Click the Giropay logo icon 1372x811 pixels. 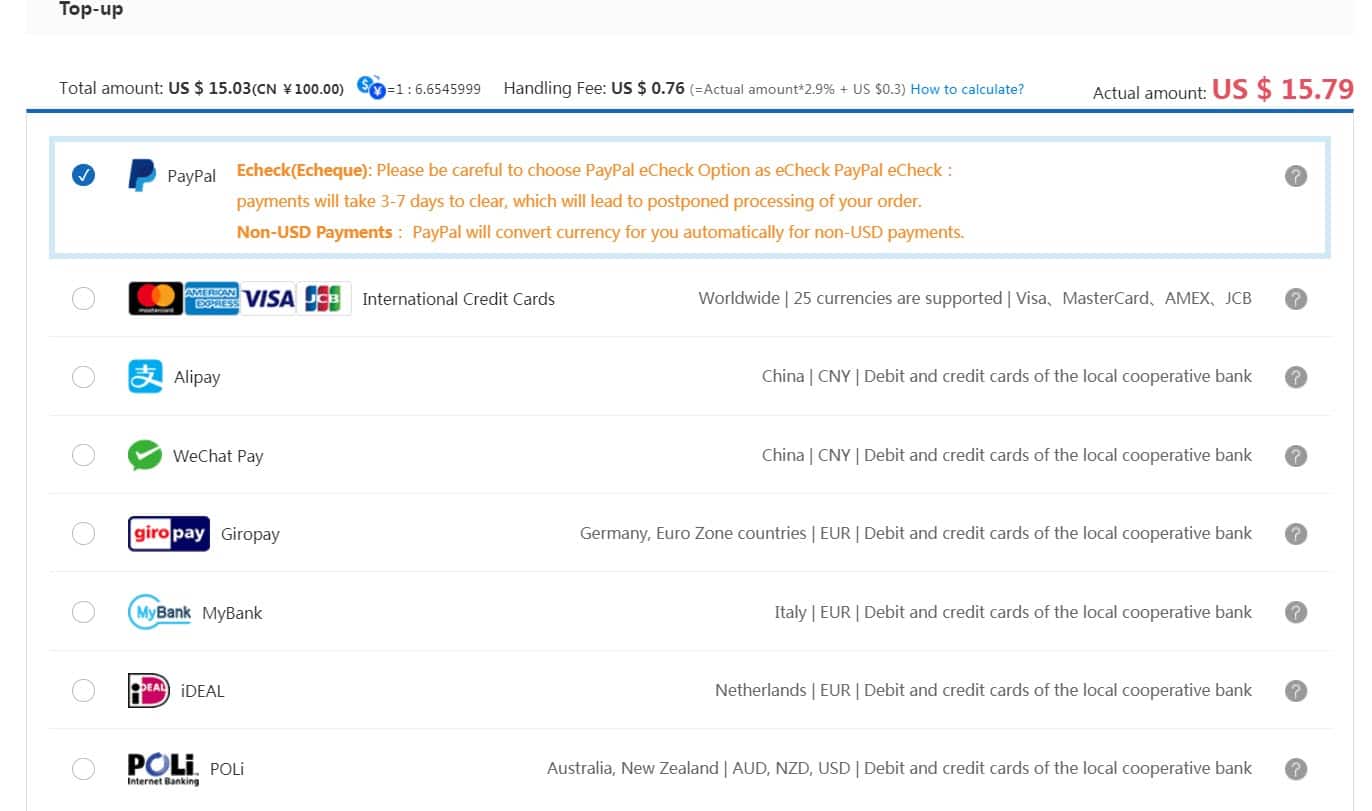[169, 533]
